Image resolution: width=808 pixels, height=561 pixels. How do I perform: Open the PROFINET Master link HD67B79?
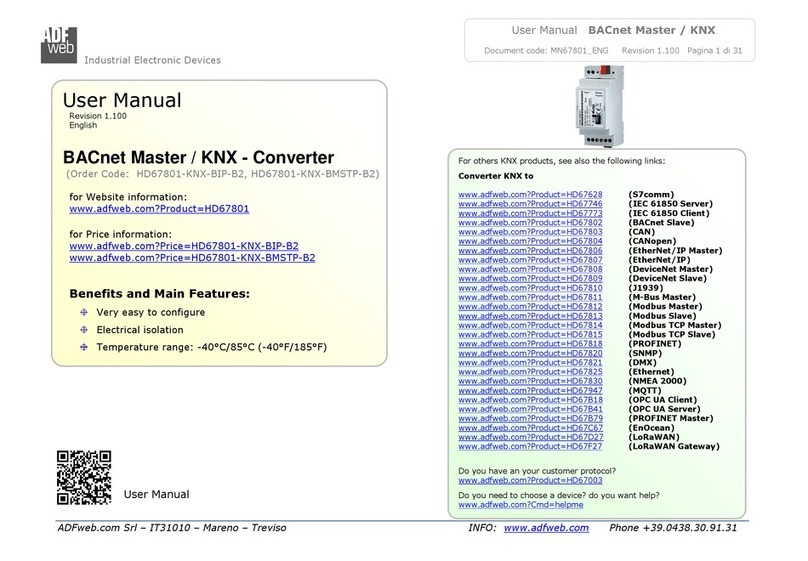tap(530, 418)
